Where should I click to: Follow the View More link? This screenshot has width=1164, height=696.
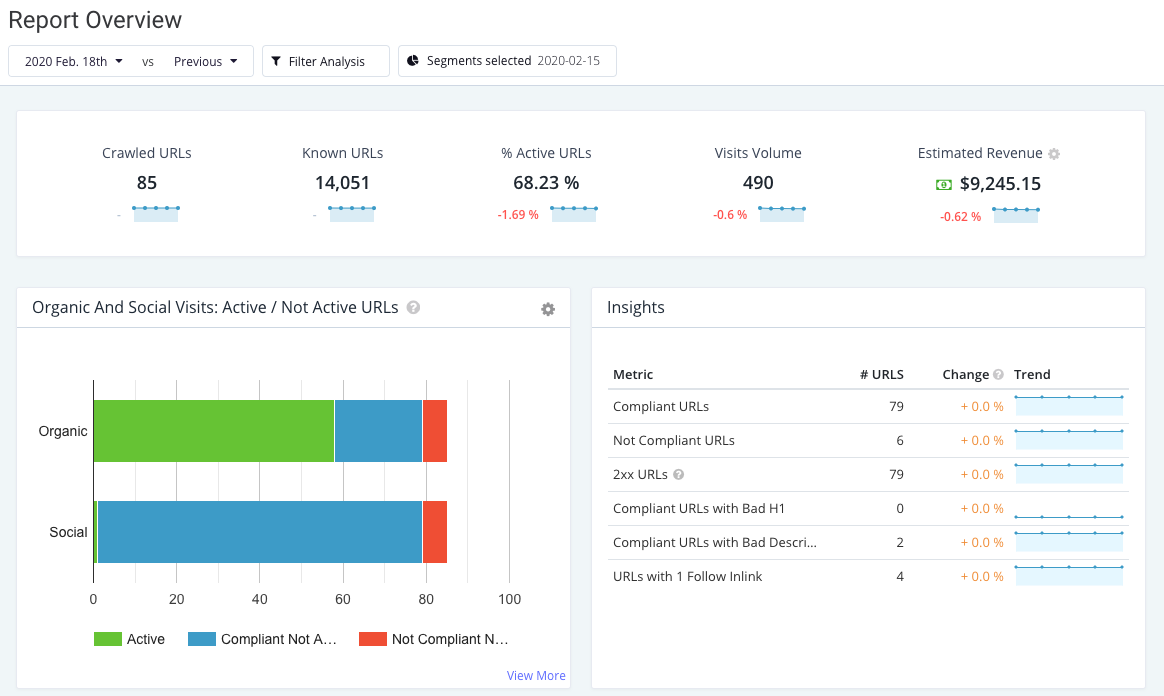click(x=536, y=675)
